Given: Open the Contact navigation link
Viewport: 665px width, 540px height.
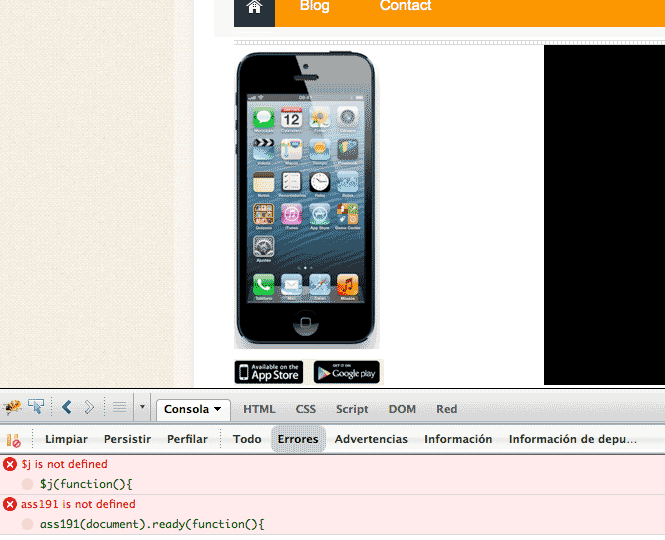Looking at the screenshot, I should [405, 6].
